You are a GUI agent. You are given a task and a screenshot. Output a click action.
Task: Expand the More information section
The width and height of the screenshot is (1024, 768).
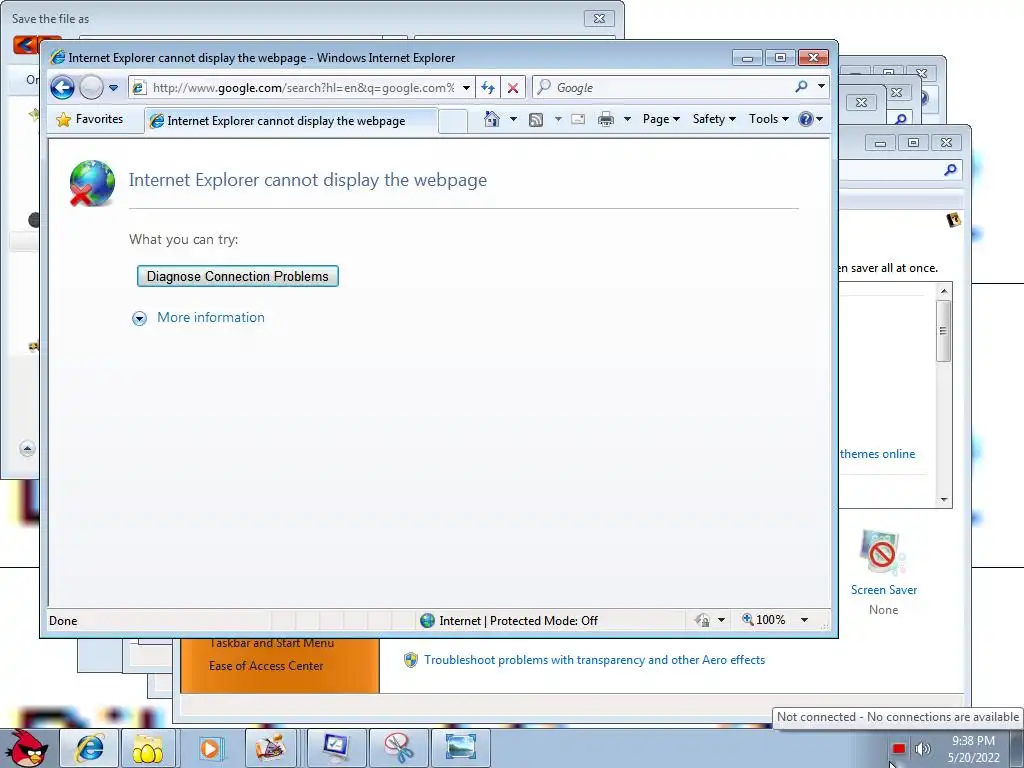point(199,317)
